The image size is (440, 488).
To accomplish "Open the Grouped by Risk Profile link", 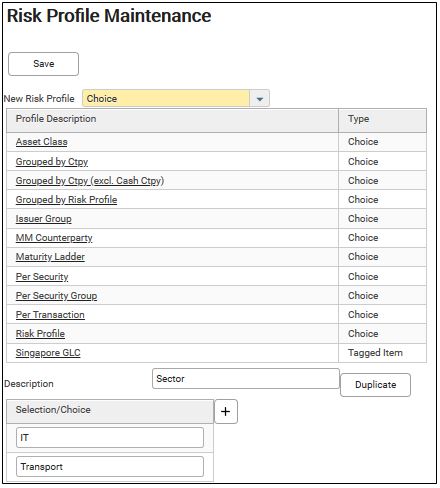I will [x=66, y=200].
